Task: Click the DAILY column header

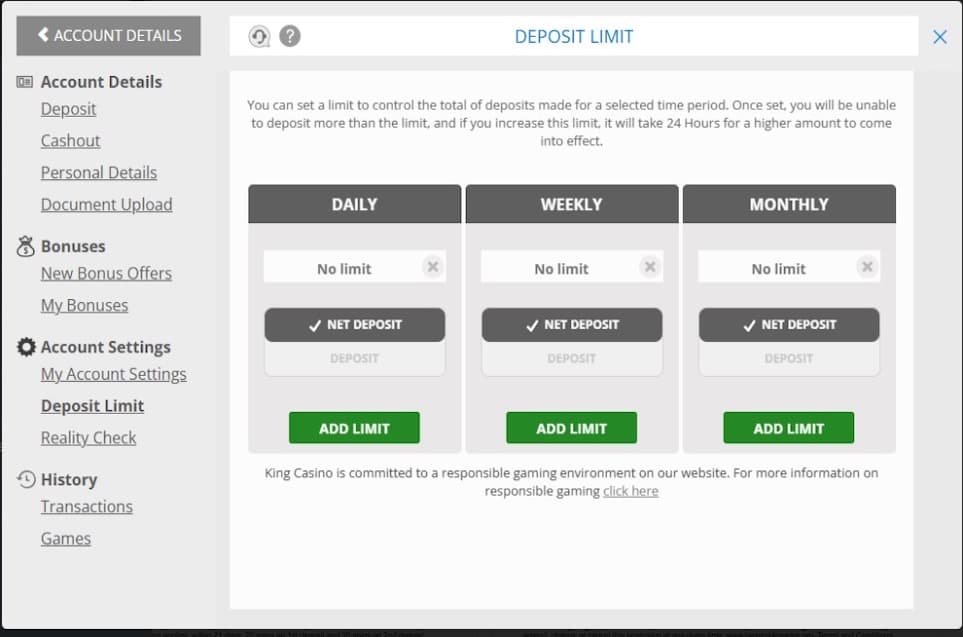Action: [x=354, y=204]
